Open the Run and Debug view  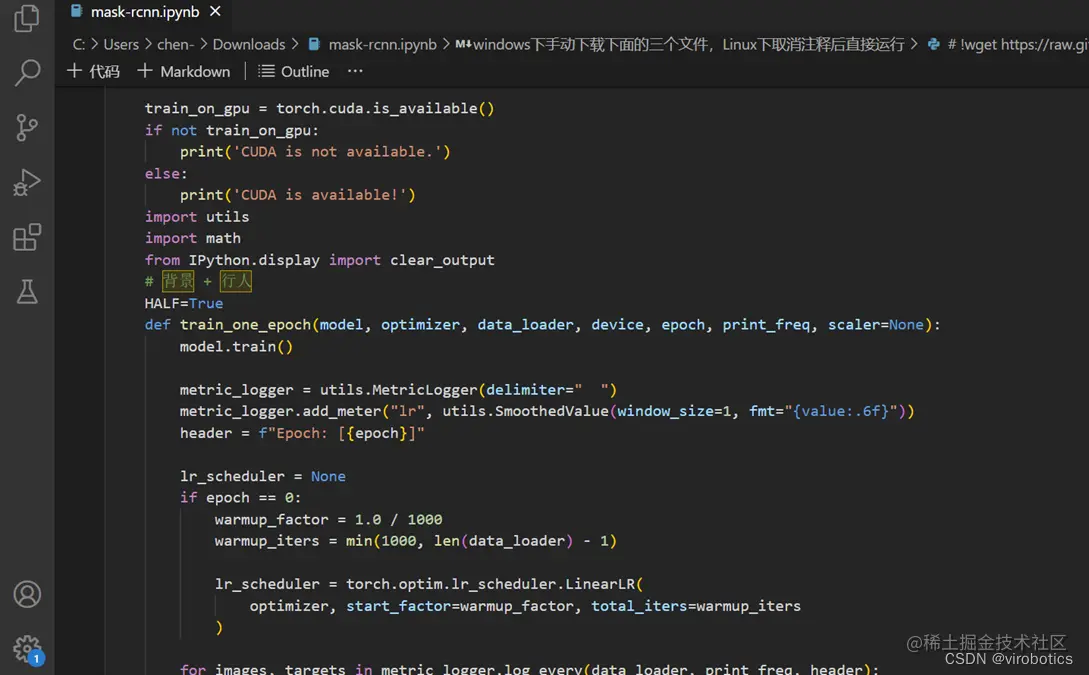[x=26, y=183]
